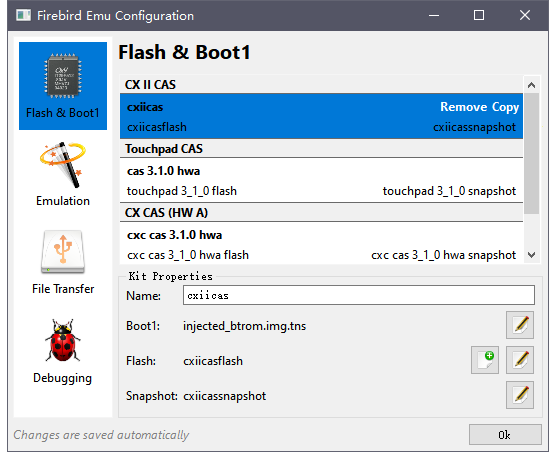
Task: Click the CX CAS (HW A) group header
Action: click(321, 212)
